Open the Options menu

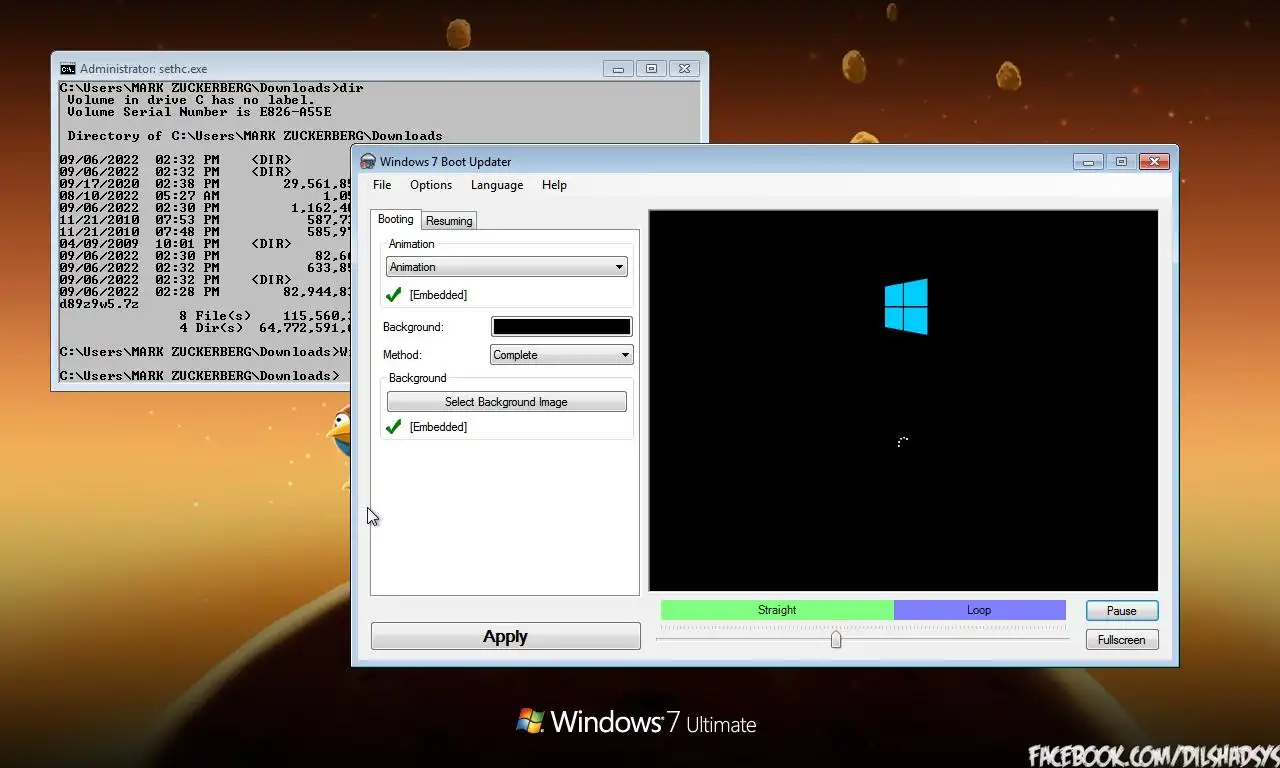point(431,185)
